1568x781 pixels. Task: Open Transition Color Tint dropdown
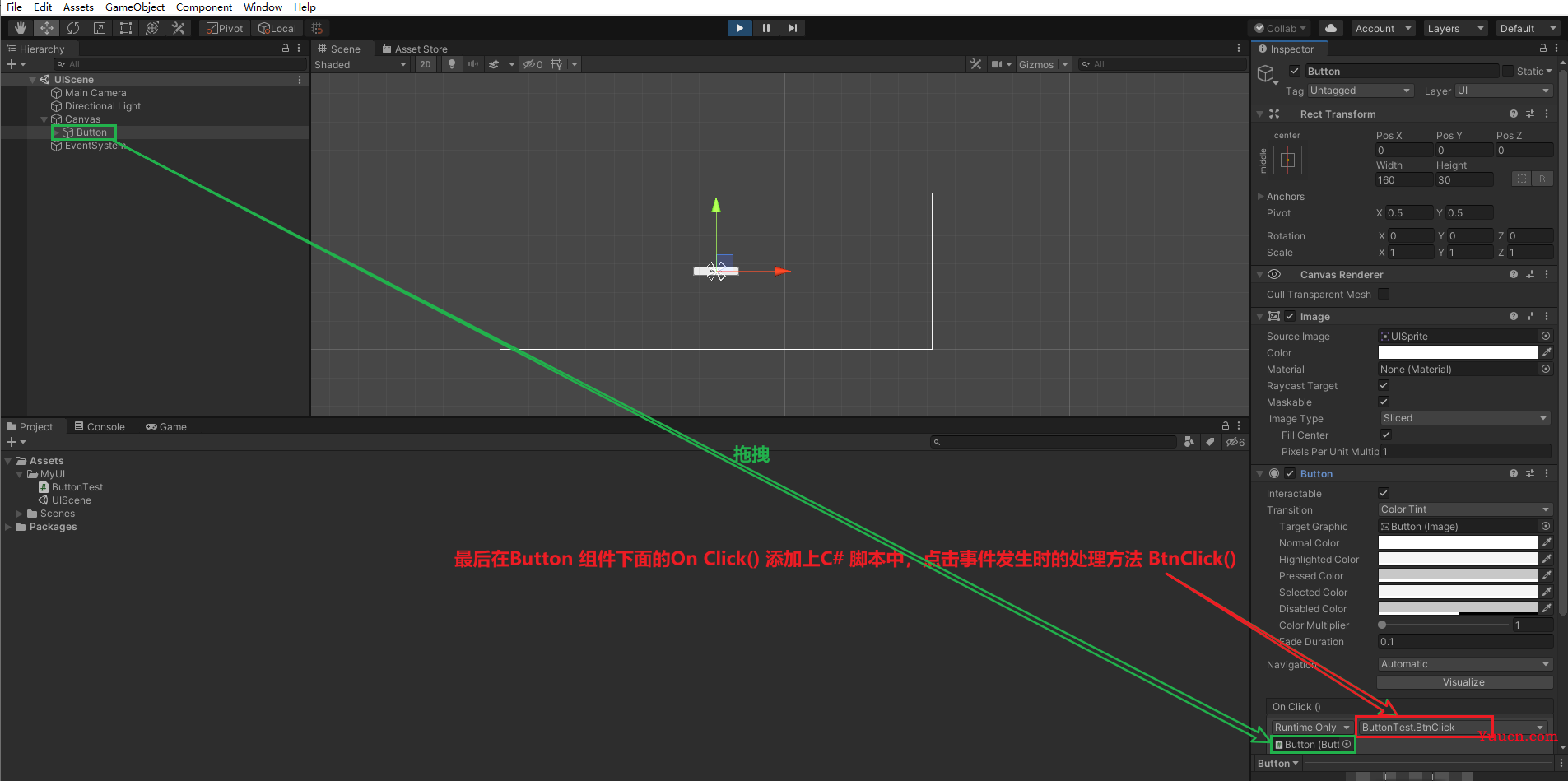tap(1465, 509)
